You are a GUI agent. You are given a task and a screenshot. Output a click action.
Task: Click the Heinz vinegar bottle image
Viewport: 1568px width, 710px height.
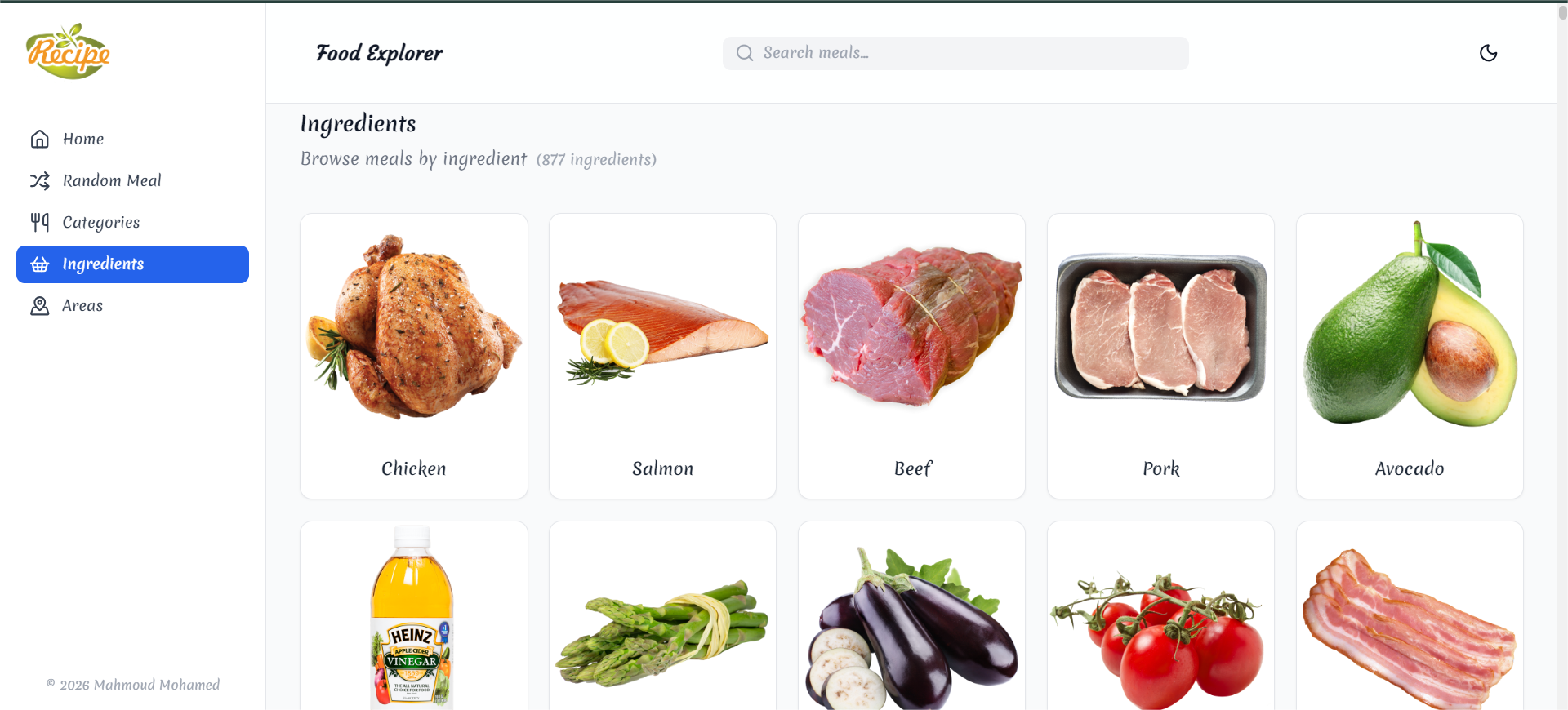tap(412, 618)
